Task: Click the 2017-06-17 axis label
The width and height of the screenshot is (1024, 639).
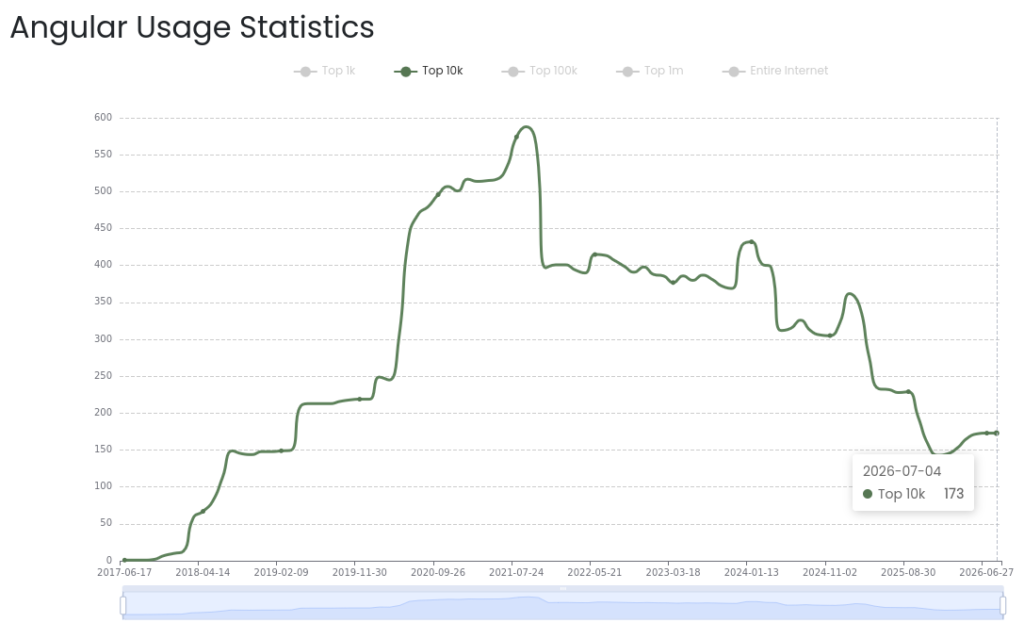Action: (124, 572)
